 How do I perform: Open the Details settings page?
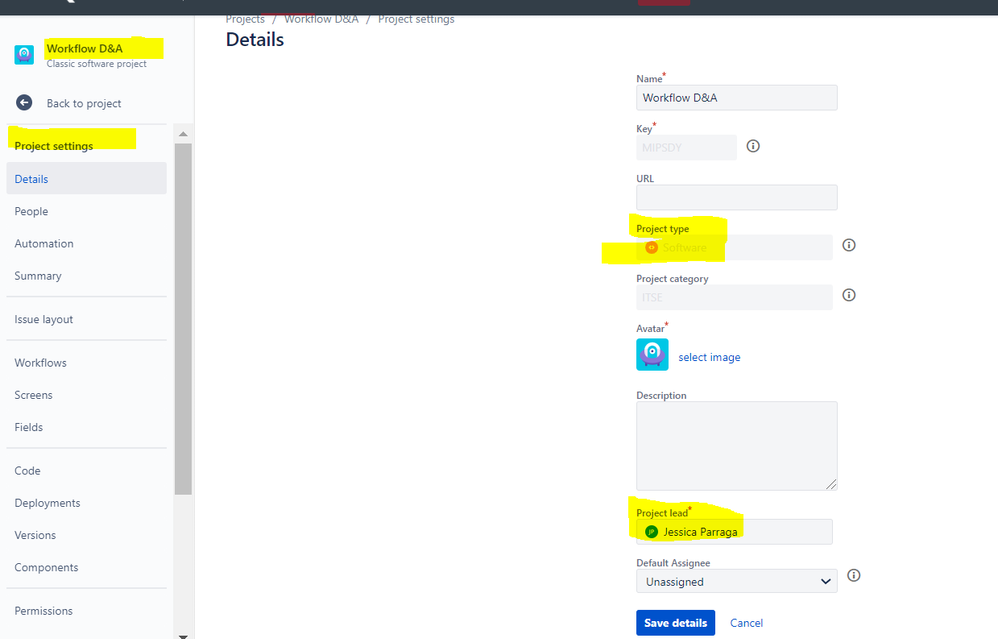click(x=87, y=178)
